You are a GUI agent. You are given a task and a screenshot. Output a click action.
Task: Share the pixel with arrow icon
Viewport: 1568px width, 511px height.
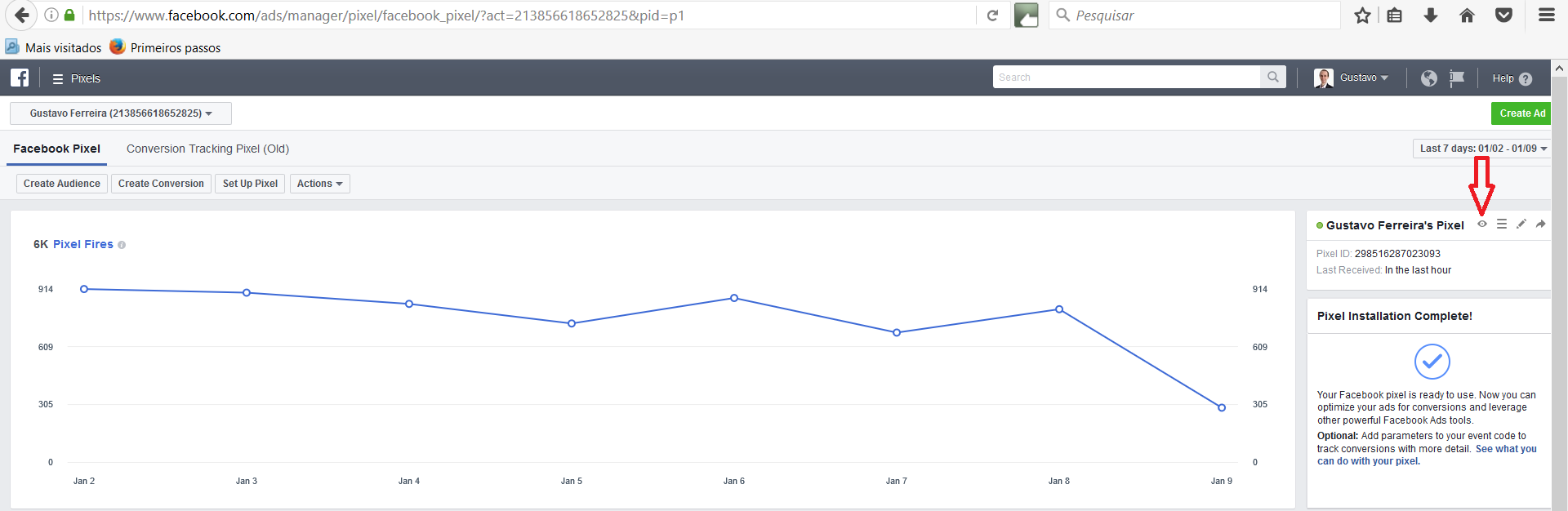pos(1540,224)
